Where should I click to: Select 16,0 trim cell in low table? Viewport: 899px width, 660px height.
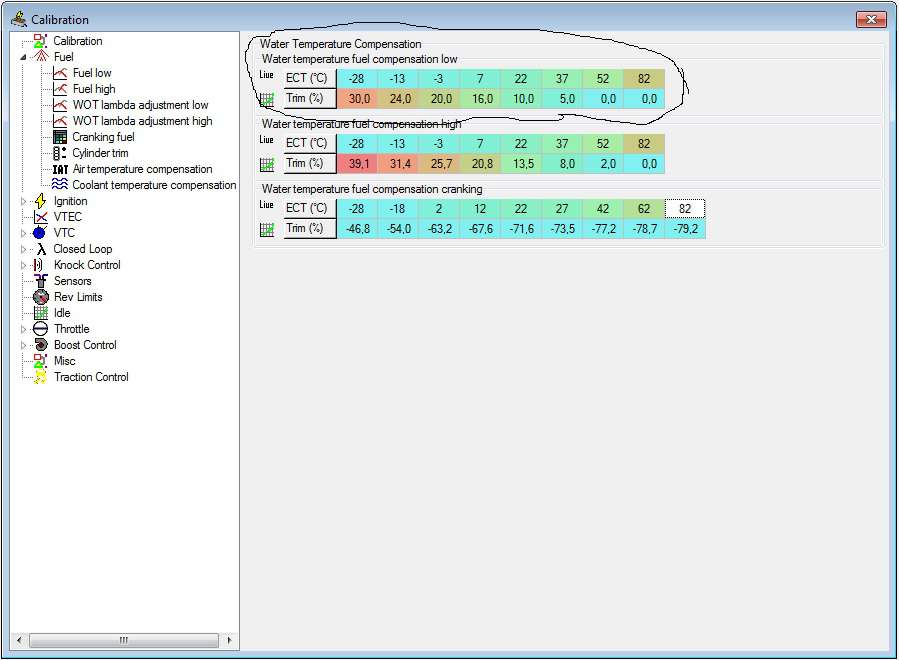tap(480, 99)
